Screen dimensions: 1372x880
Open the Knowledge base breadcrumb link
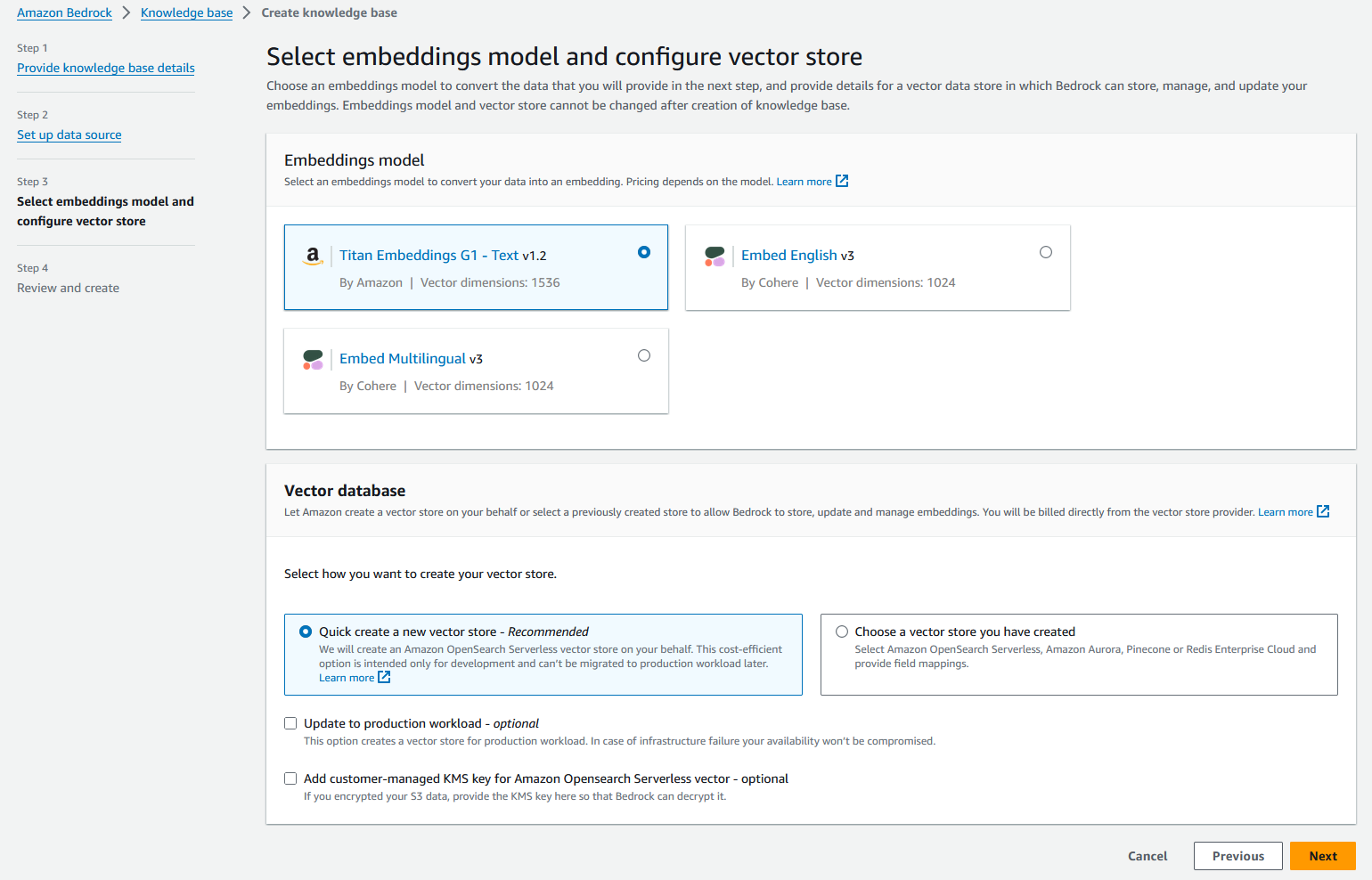point(186,12)
